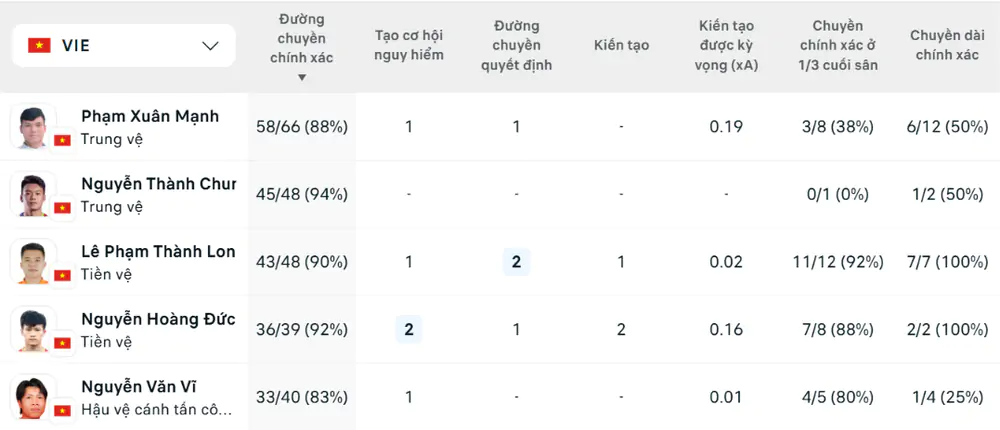Select the Tạo cơ hội nguy hiểm header
This screenshot has width=1000, height=430.
point(409,45)
